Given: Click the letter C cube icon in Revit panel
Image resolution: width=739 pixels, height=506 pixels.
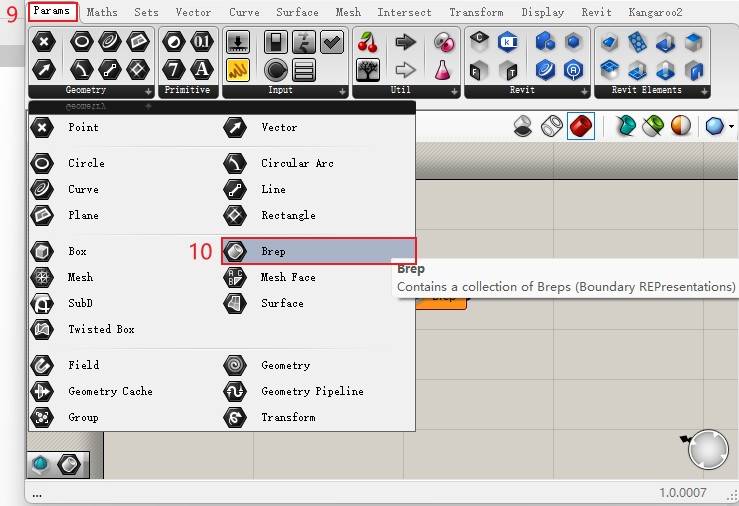Looking at the screenshot, I should click(x=479, y=42).
